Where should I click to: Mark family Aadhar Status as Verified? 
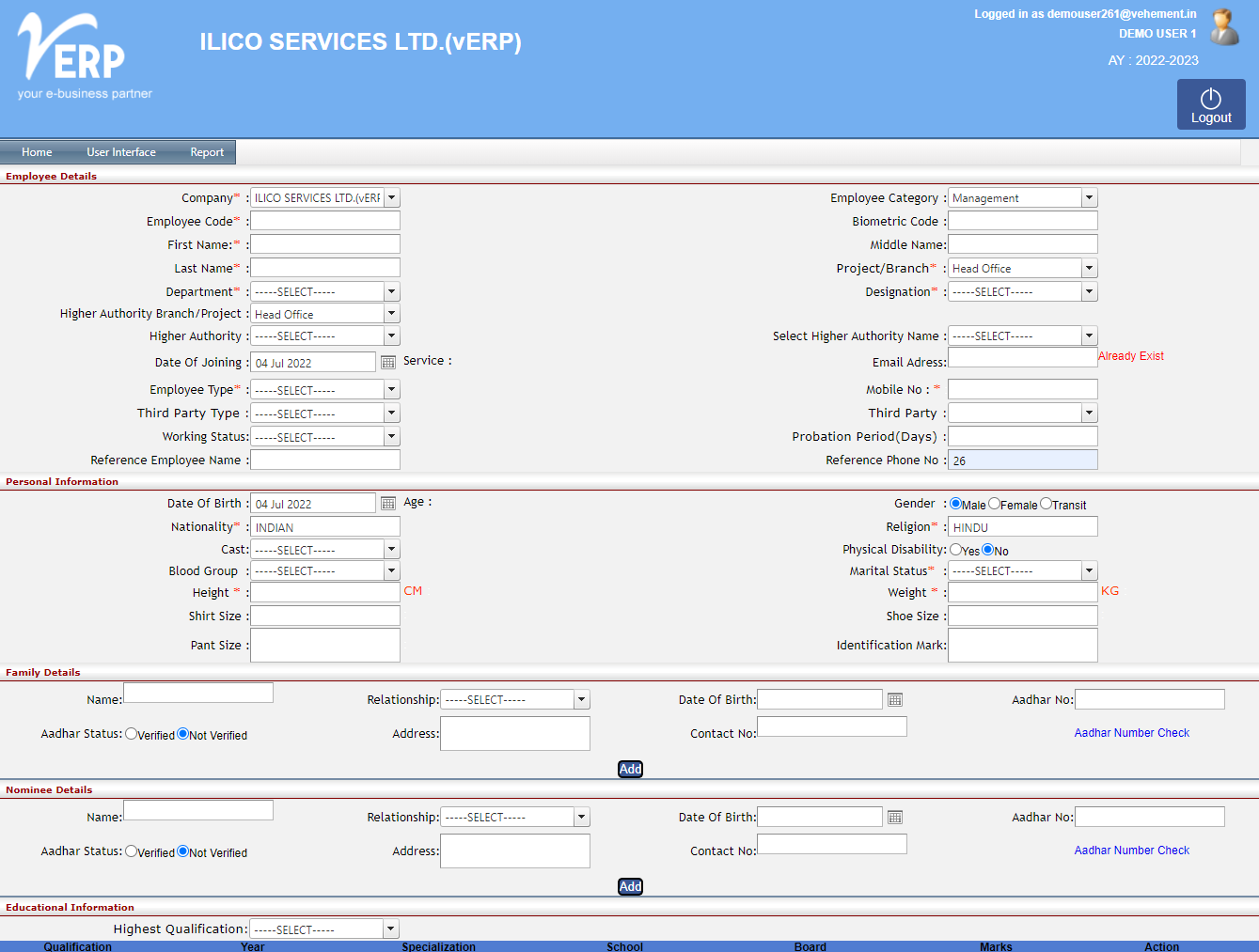(132, 734)
